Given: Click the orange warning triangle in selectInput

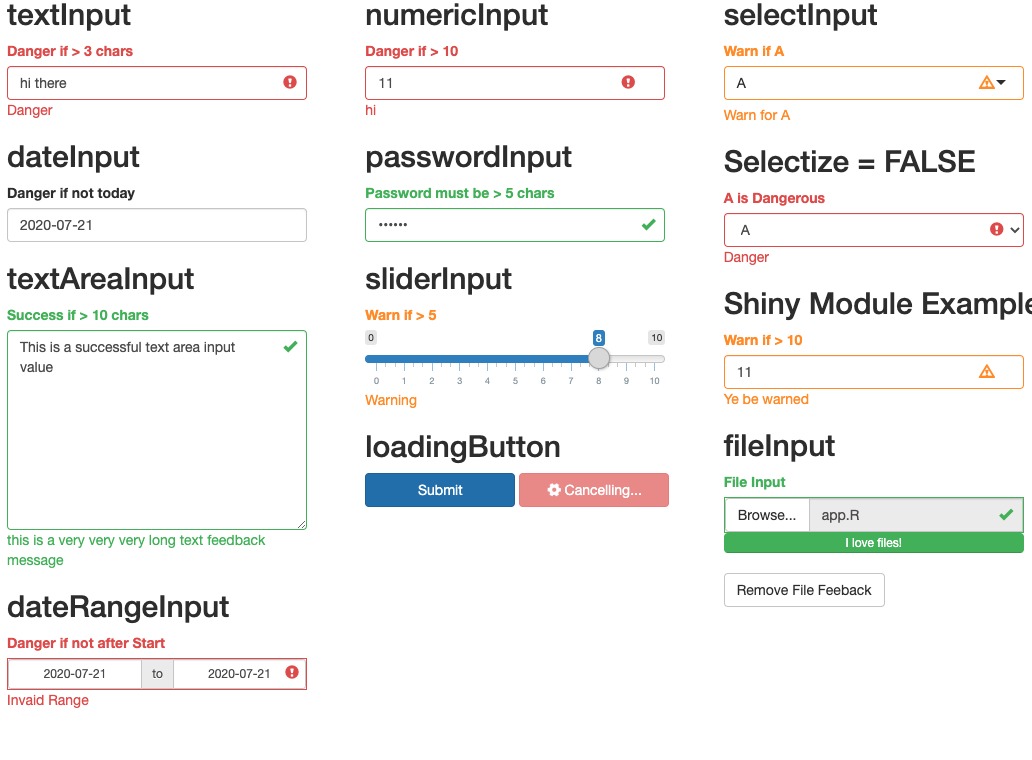Looking at the screenshot, I should tap(986, 82).
